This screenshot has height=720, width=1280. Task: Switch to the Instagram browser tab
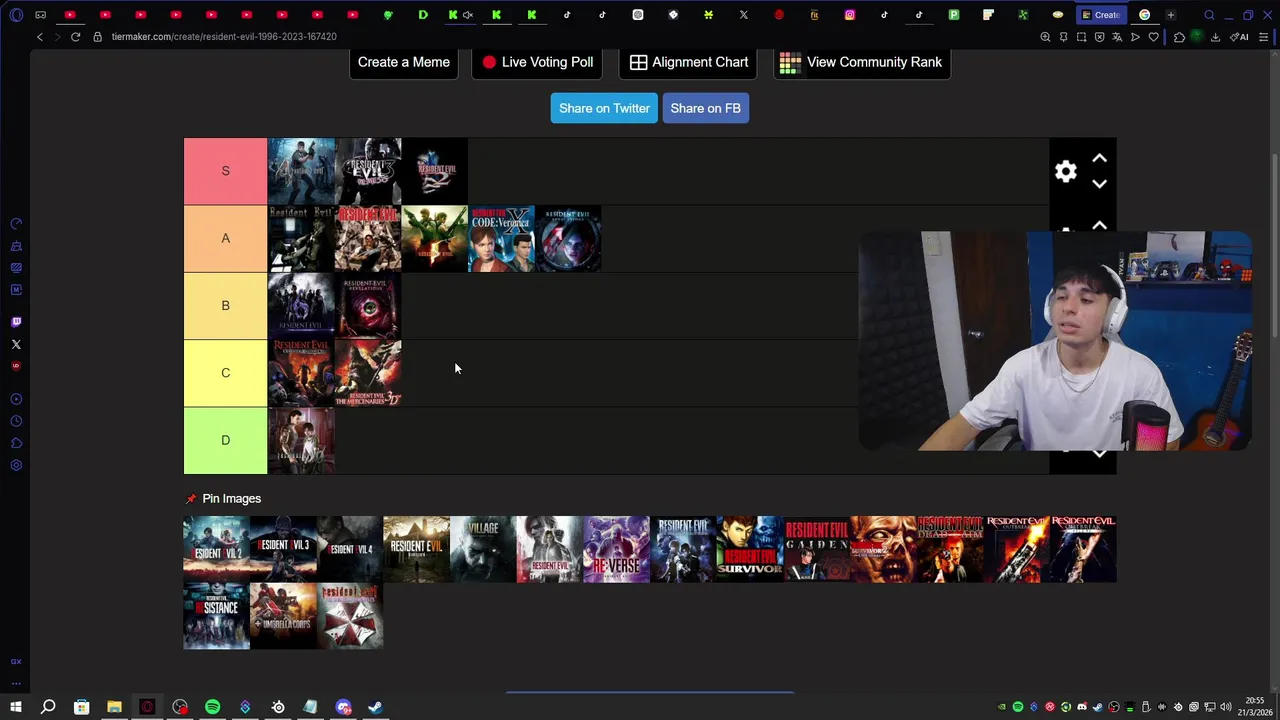(x=850, y=15)
